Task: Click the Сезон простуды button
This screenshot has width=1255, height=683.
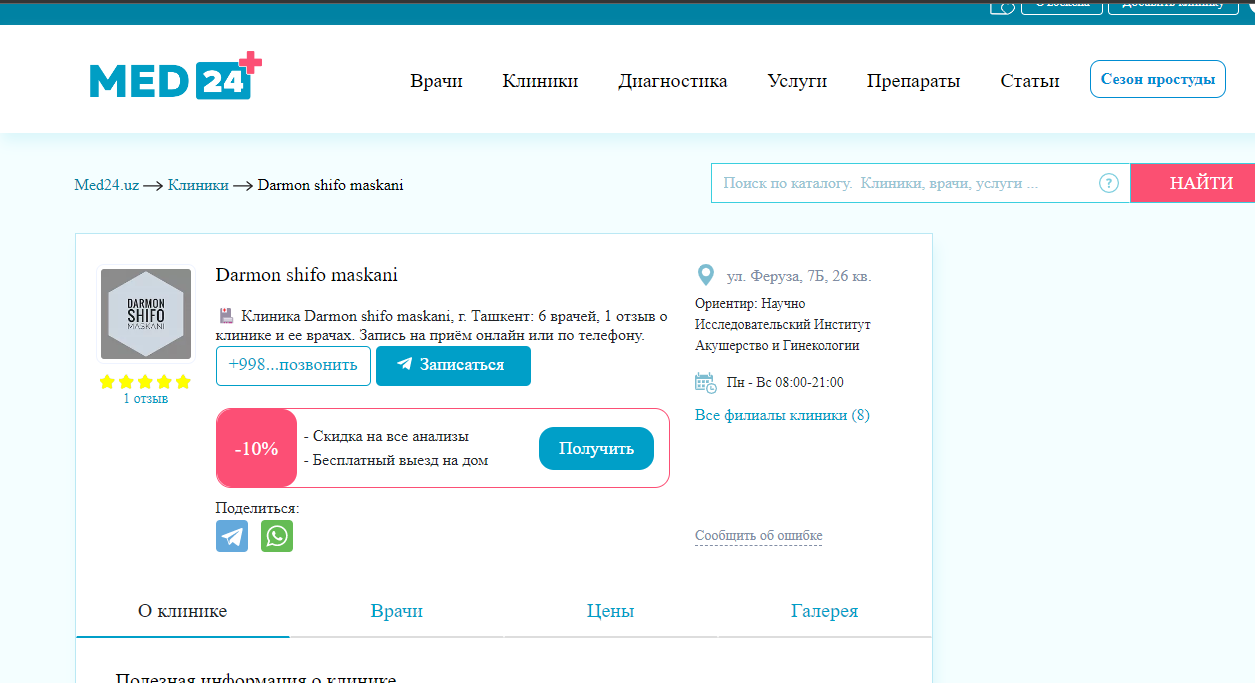Action: [1157, 79]
